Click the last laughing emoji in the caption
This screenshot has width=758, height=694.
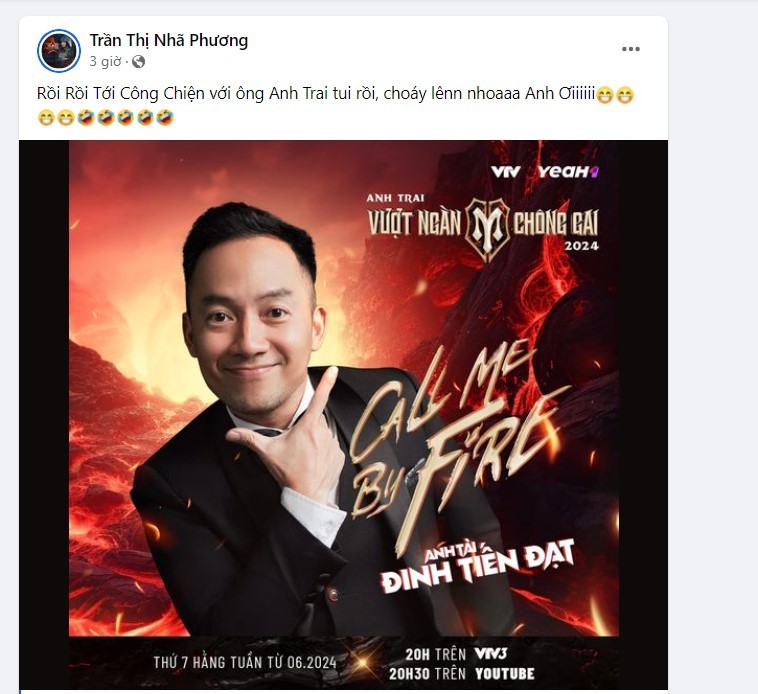pos(165,117)
